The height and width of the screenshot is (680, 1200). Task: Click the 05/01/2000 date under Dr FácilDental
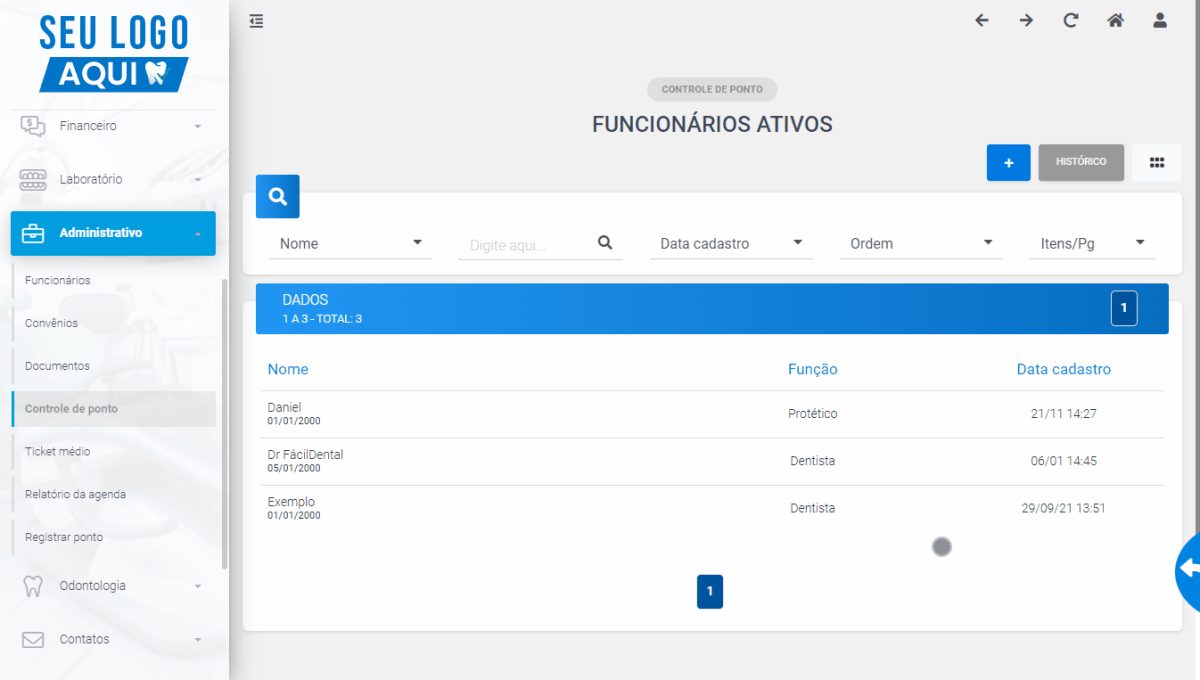click(x=294, y=469)
